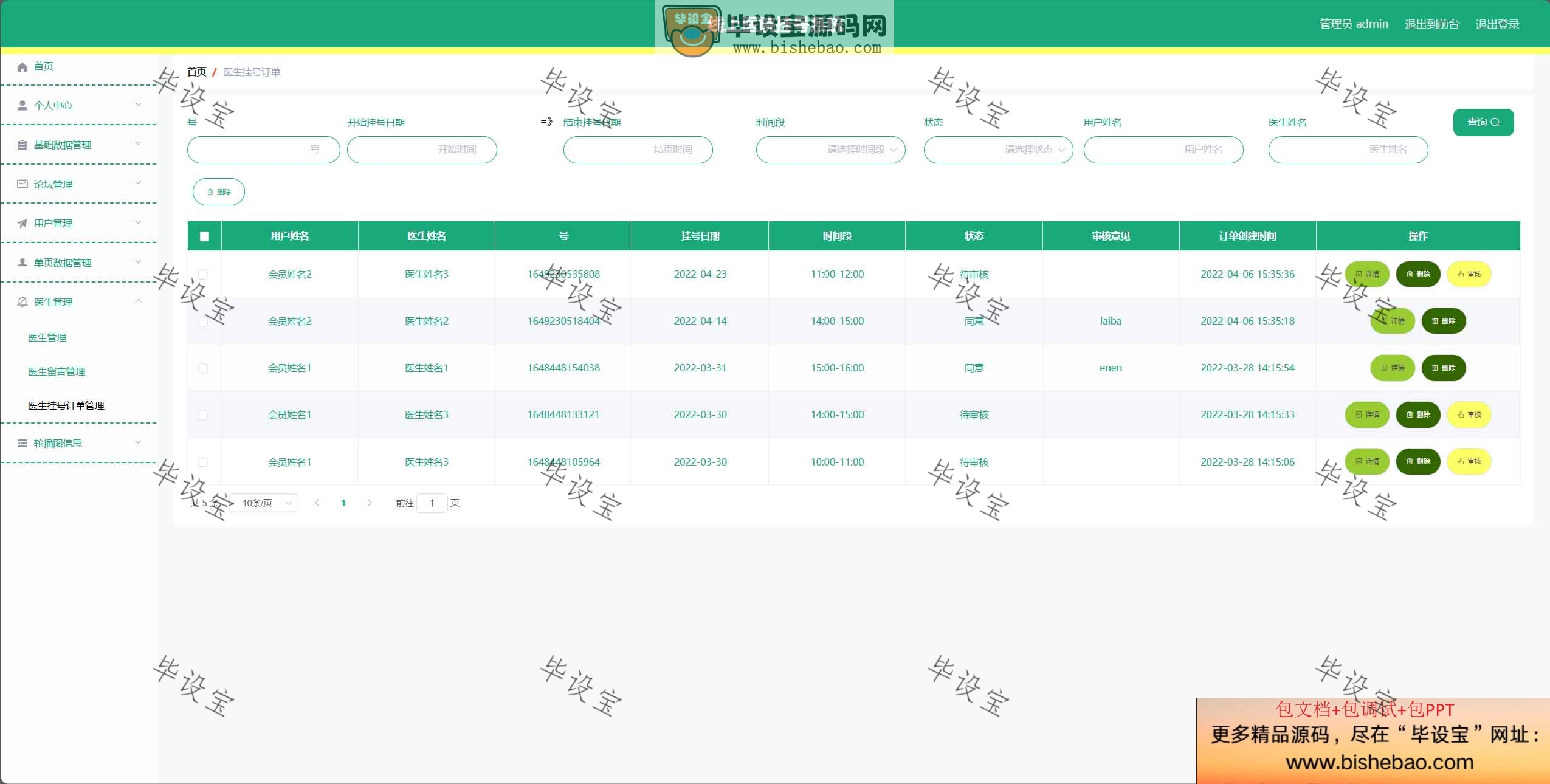Click the 开始时间 date input

[x=422, y=150]
